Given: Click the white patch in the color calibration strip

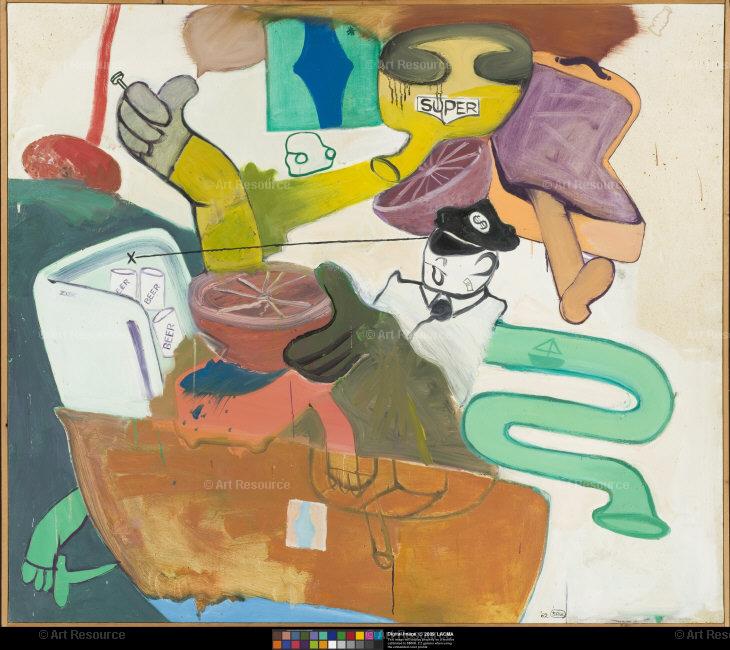Looking at the screenshot, I should coord(332,644).
